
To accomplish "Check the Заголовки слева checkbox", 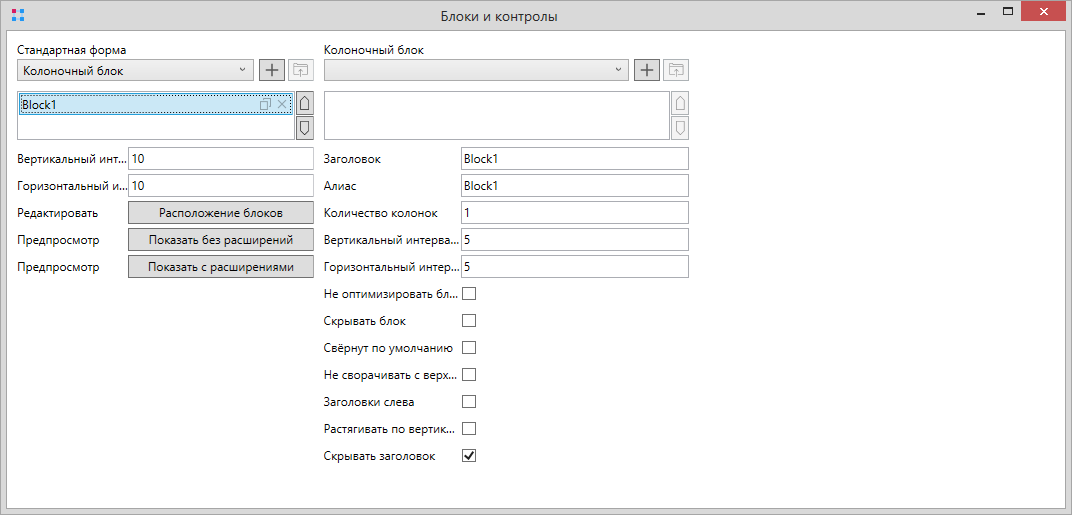I will (469, 402).
